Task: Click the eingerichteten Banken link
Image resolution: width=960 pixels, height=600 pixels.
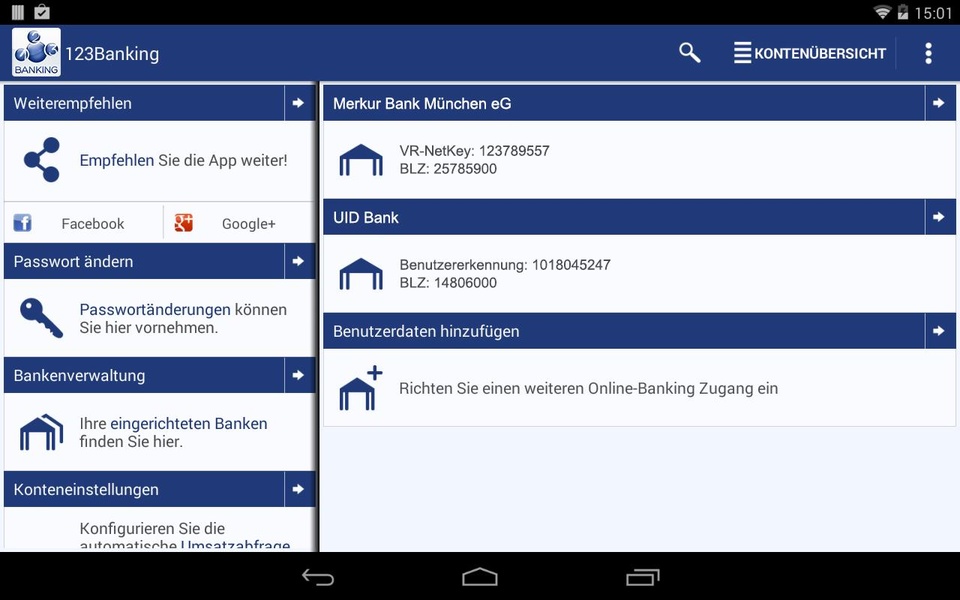Action: 189,424
